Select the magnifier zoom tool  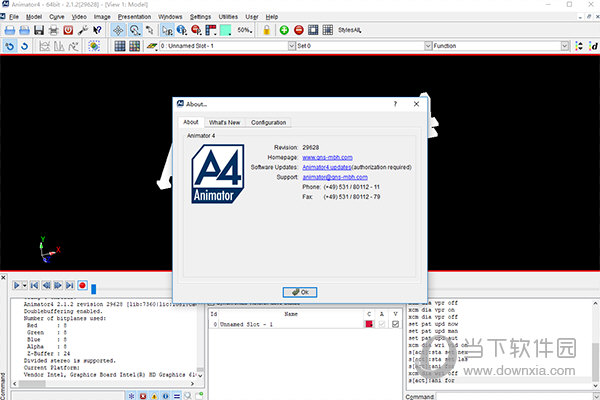pos(135,30)
